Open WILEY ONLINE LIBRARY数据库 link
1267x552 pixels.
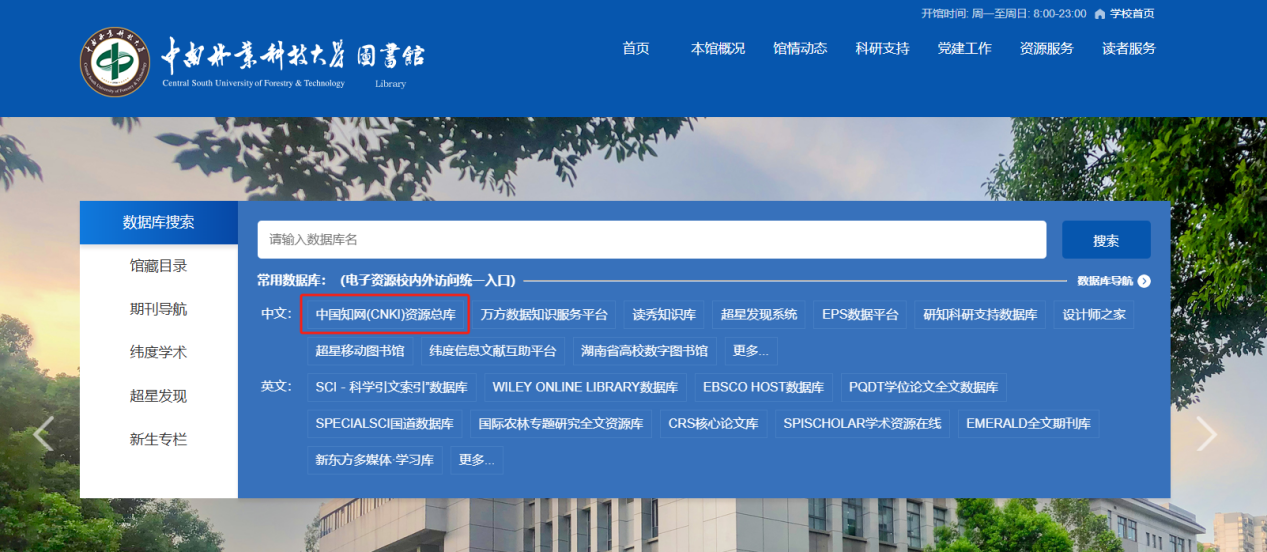pyautogui.click(x=585, y=387)
